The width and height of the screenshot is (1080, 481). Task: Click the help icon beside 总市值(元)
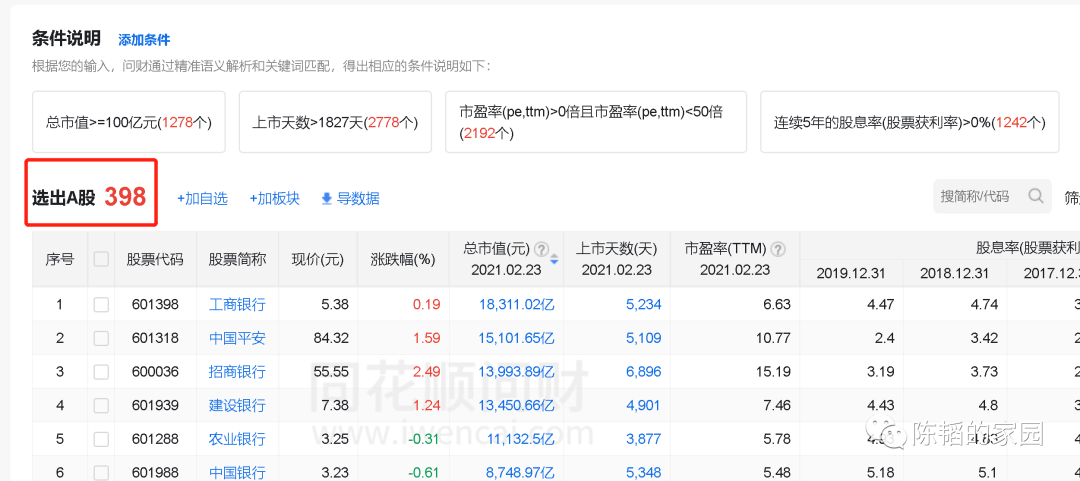(x=541, y=249)
